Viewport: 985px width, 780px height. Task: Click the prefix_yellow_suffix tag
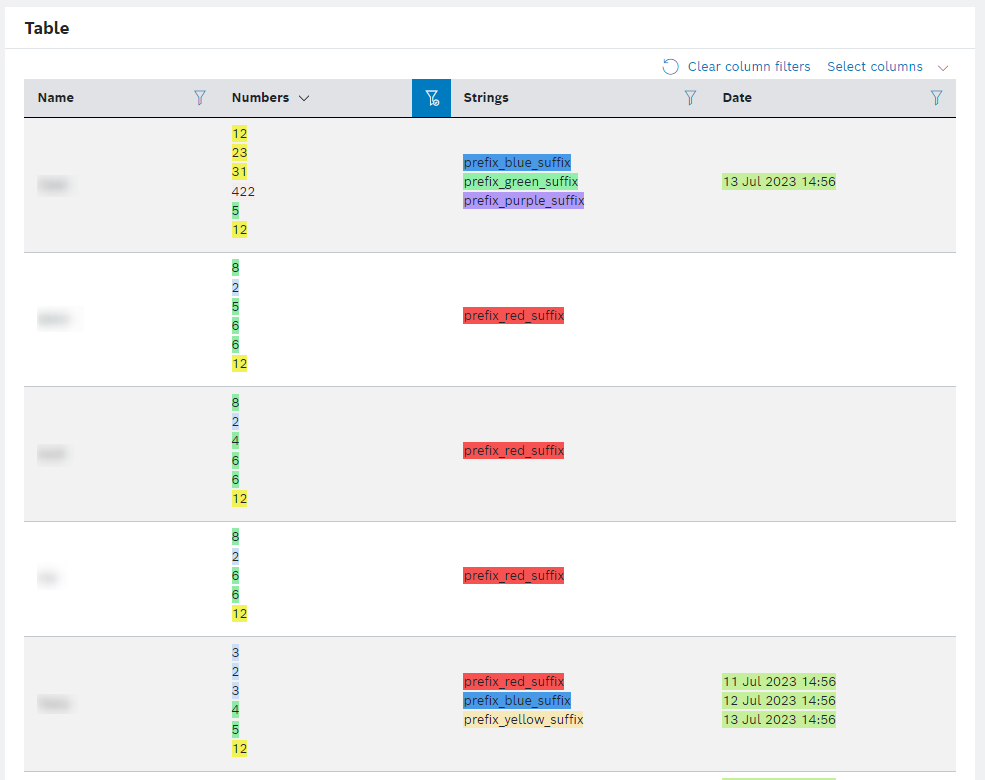(x=523, y=720)
